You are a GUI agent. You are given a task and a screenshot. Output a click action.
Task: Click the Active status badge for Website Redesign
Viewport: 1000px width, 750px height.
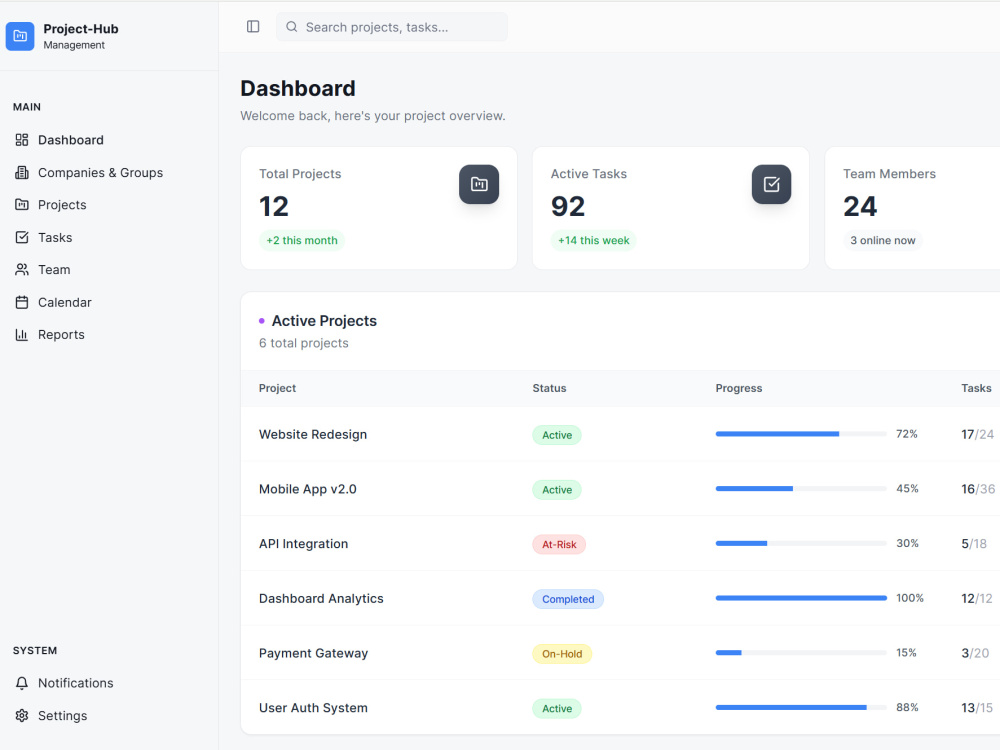pos(557,435)
